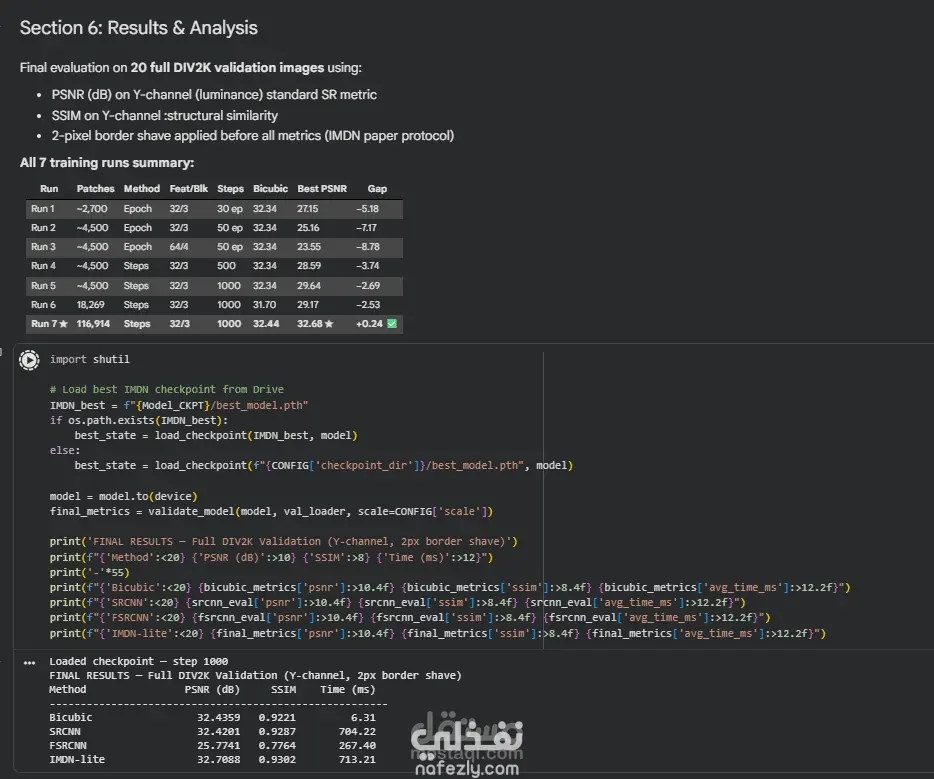Click the '18,269' patches value
This screenshot has width=934, height=779.
[91, 304]
